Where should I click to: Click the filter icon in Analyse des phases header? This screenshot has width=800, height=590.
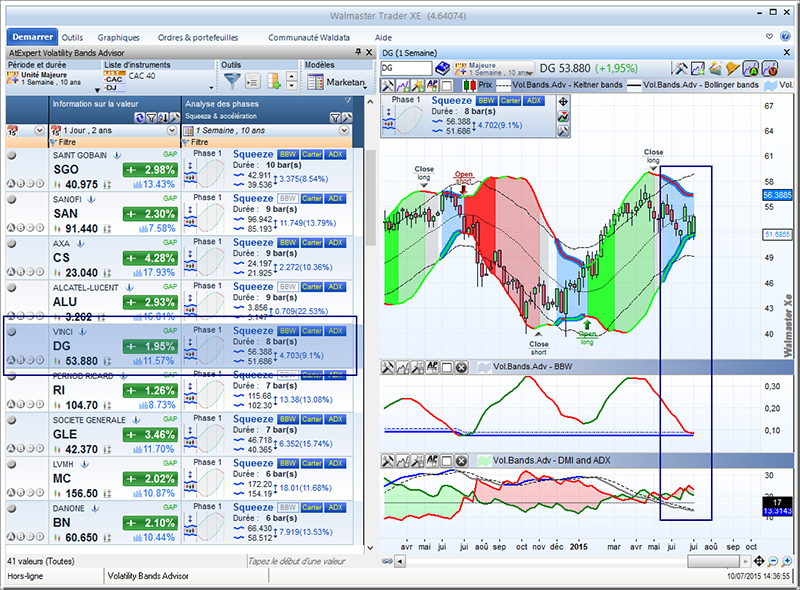pos(335,118)
